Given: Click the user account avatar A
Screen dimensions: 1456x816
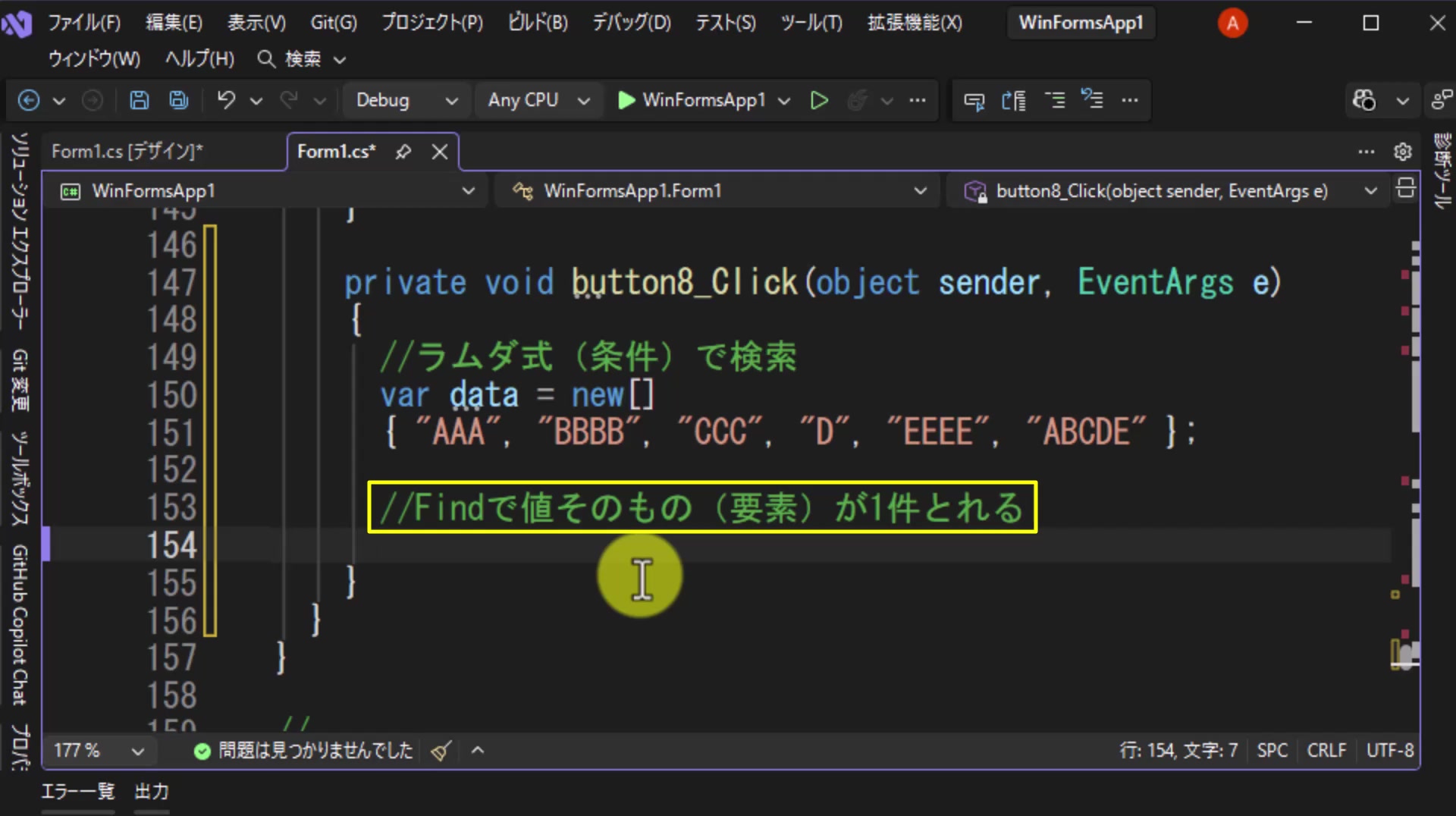Looking at the screenshot, I should 1233,24.
